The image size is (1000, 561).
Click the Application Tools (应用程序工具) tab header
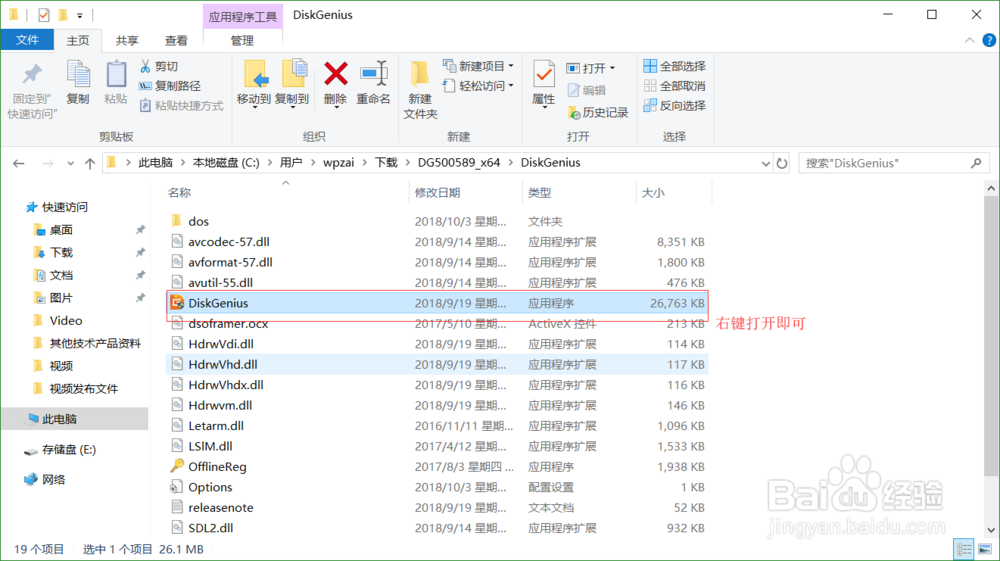click(242, 17)
